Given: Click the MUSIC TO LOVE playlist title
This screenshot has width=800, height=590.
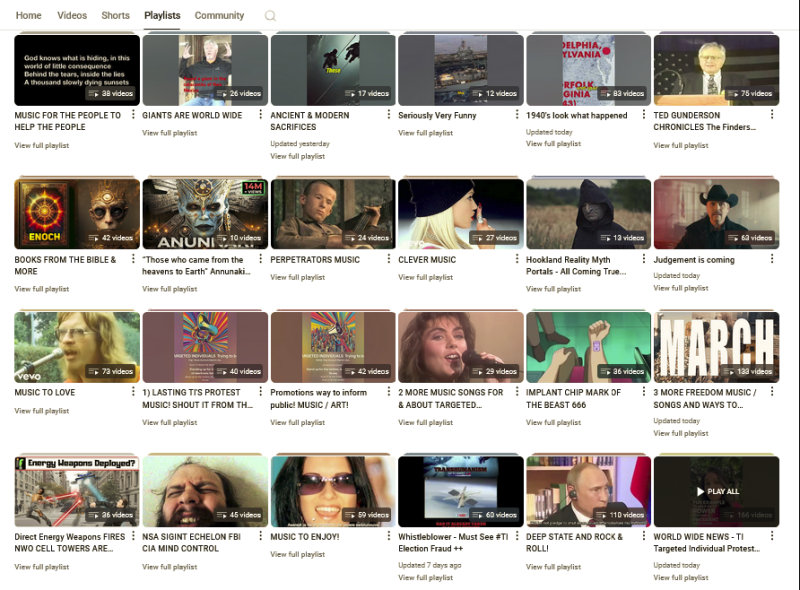Looking at the screenshot, I should click(45, 392).
